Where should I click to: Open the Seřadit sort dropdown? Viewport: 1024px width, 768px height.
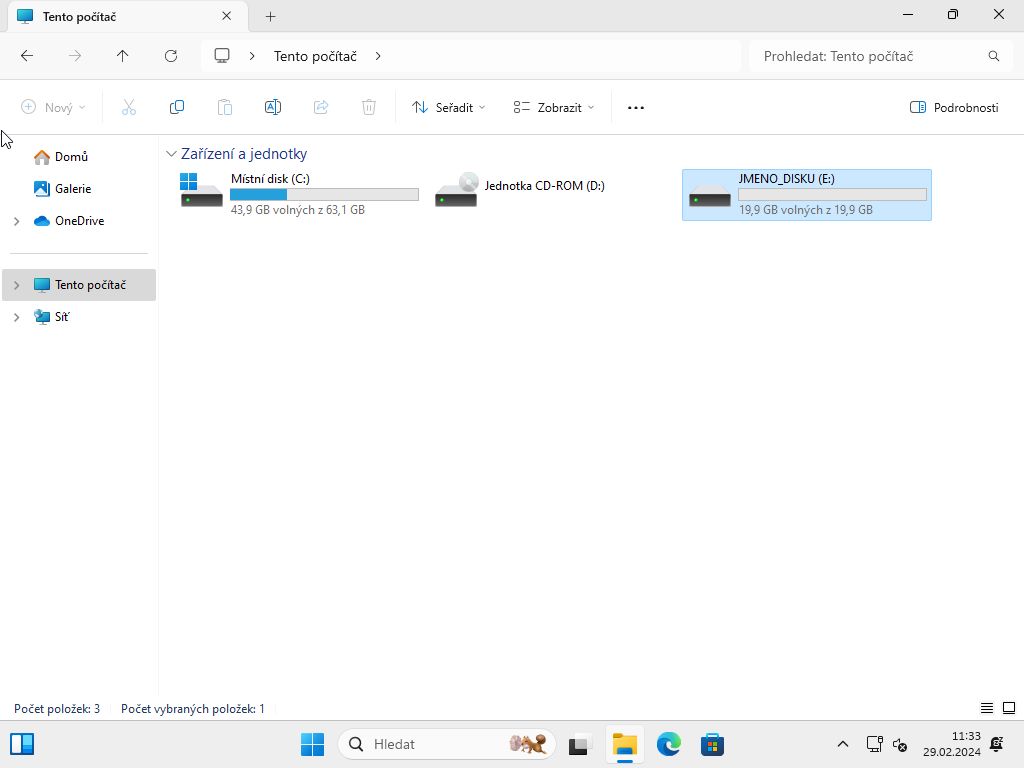pos(448,107)
